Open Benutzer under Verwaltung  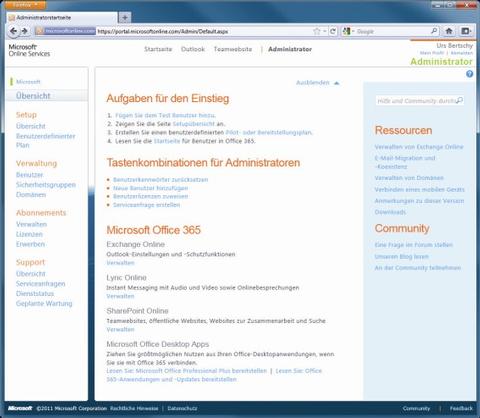(30, 175)
